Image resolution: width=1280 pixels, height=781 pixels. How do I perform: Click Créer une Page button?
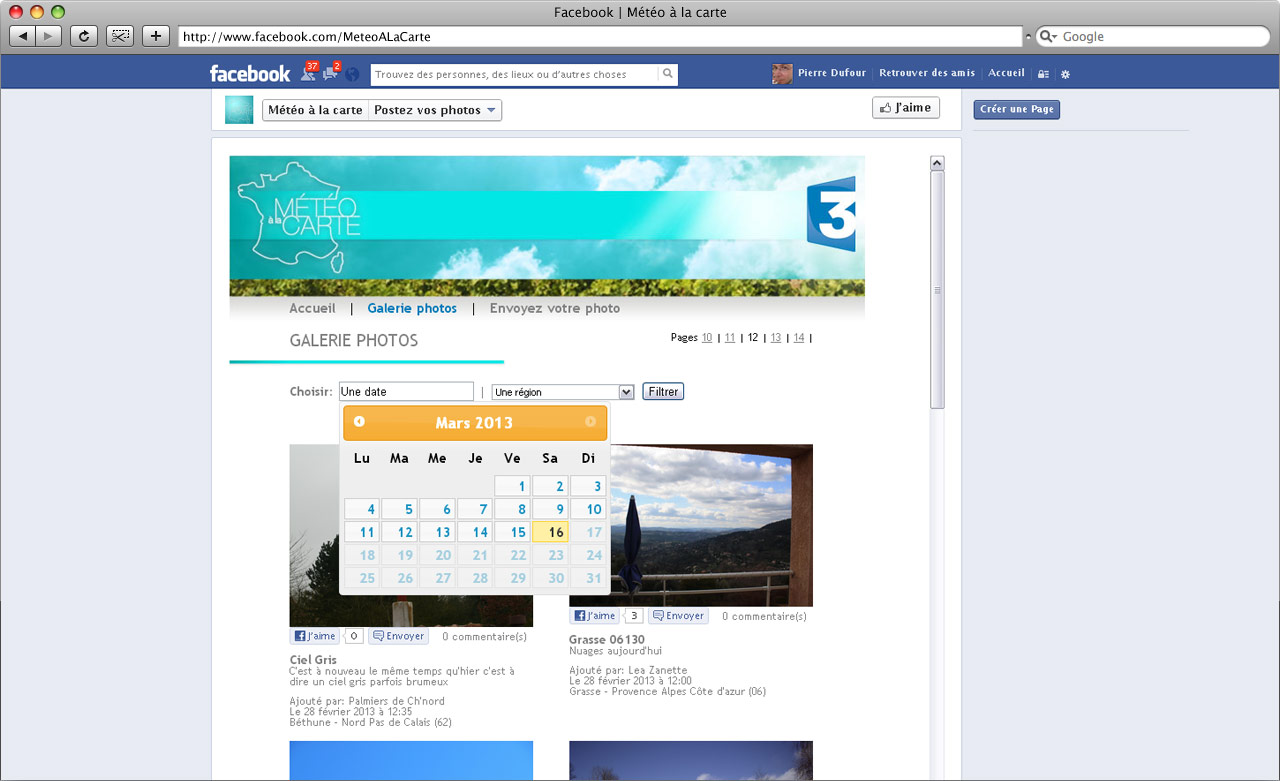(x=1017, y=109)
